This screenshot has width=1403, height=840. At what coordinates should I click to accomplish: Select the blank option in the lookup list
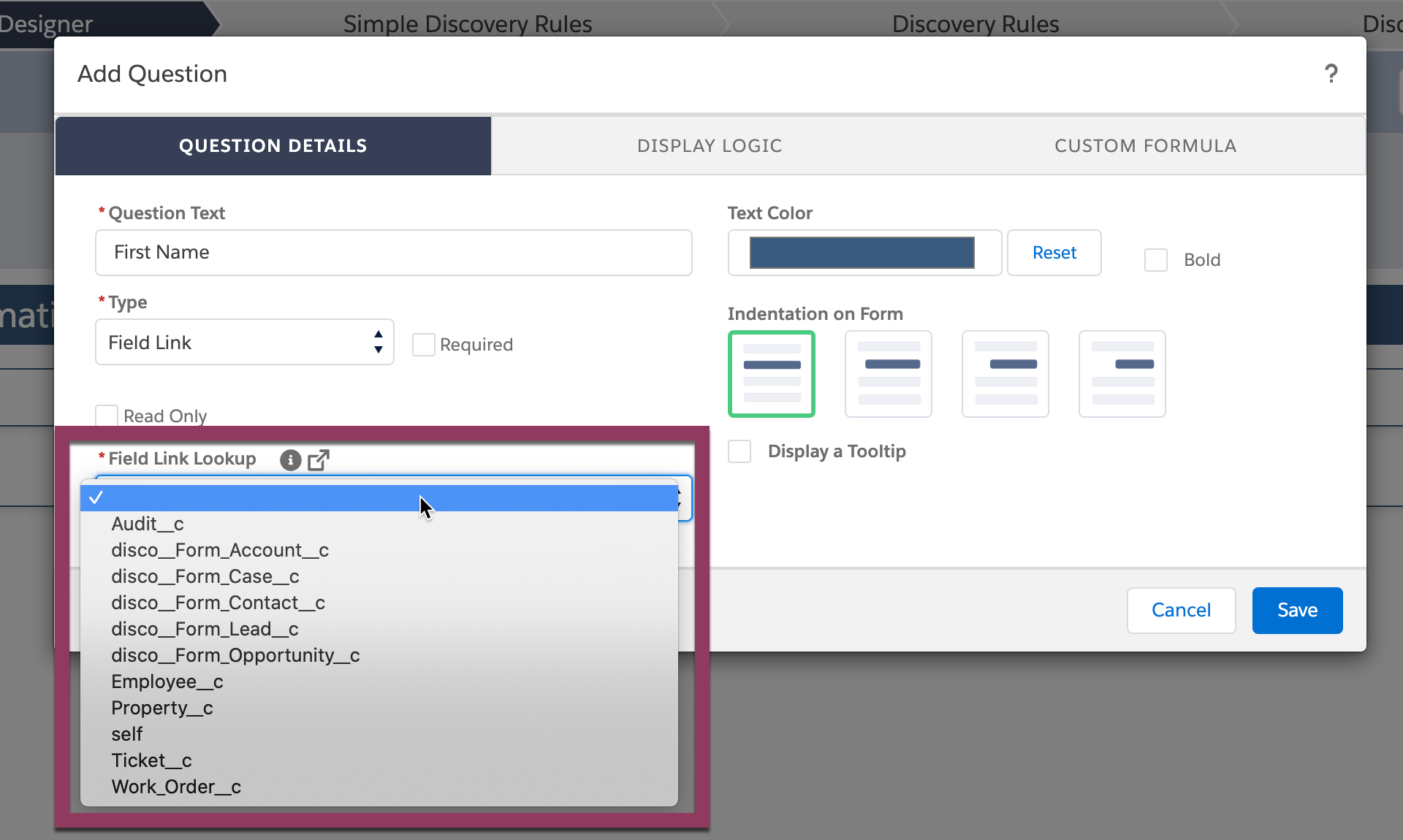pyautogui.click(x=379, y=497)
